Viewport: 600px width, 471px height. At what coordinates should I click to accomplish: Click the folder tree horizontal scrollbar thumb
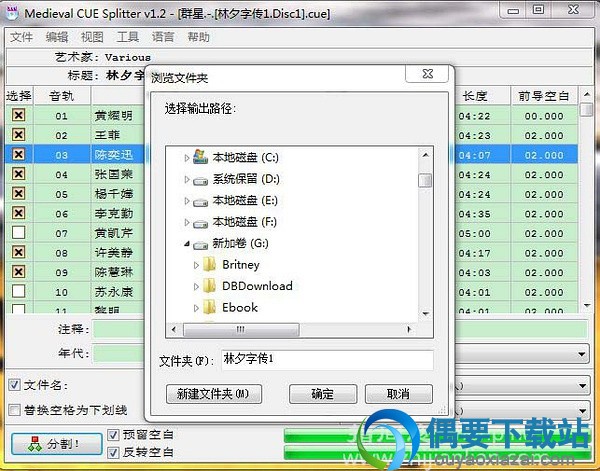(x=241, y=329)
